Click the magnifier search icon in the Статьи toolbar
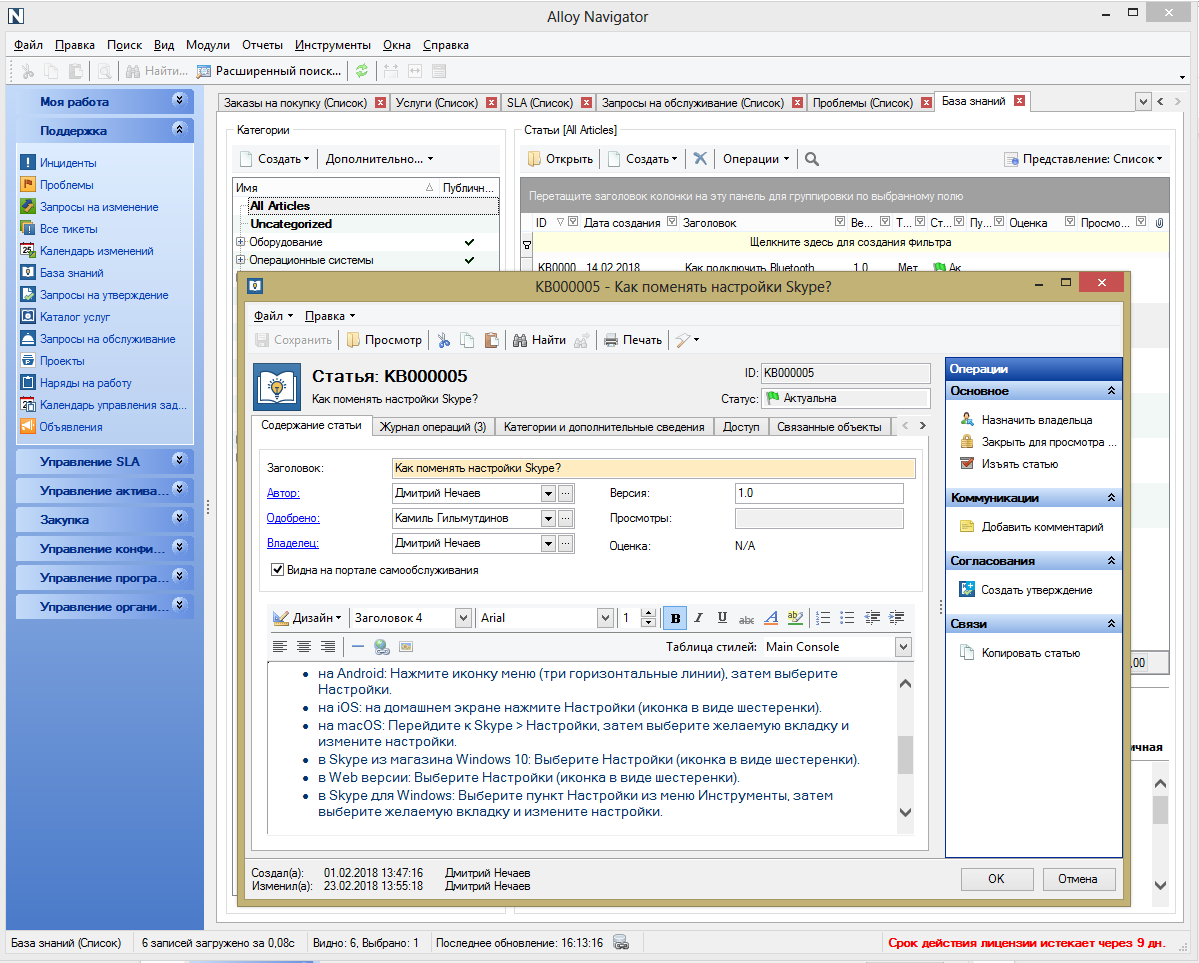Image resolution: width=1199 pixels, height=963 pixels. [x=812, y=159]
